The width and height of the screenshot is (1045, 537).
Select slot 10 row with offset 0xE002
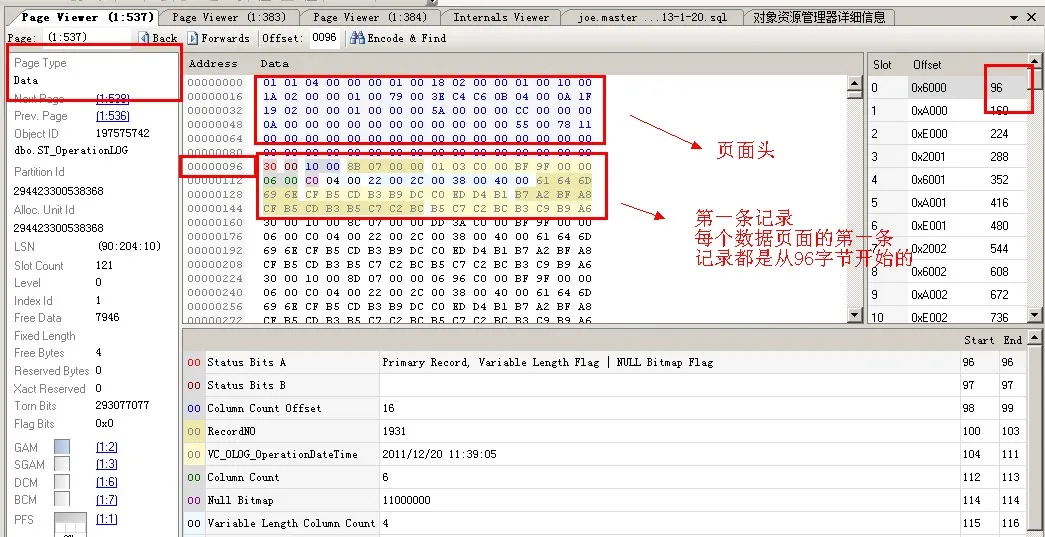tap(947, 317)
